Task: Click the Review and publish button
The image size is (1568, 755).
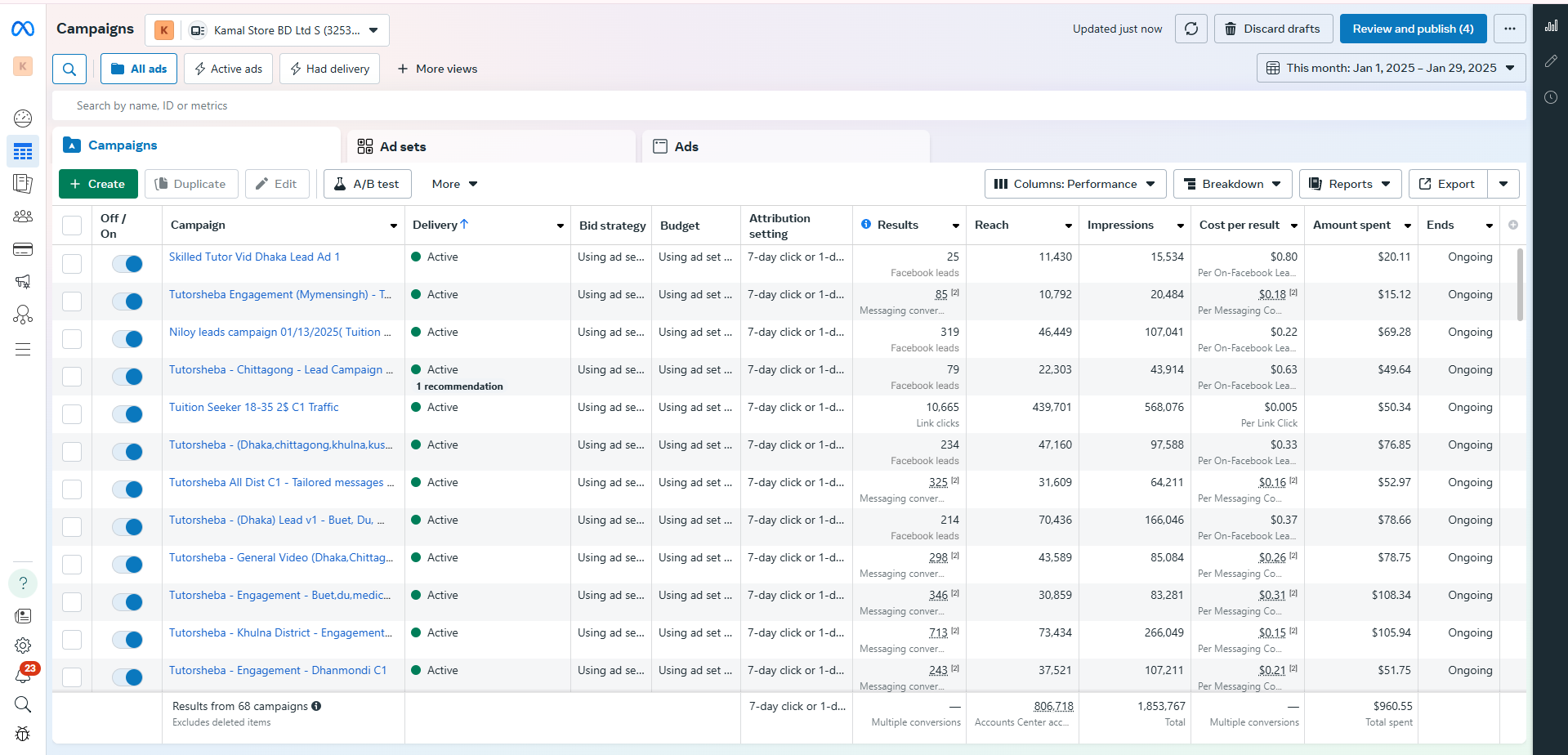Action: tap(1413, 29)
